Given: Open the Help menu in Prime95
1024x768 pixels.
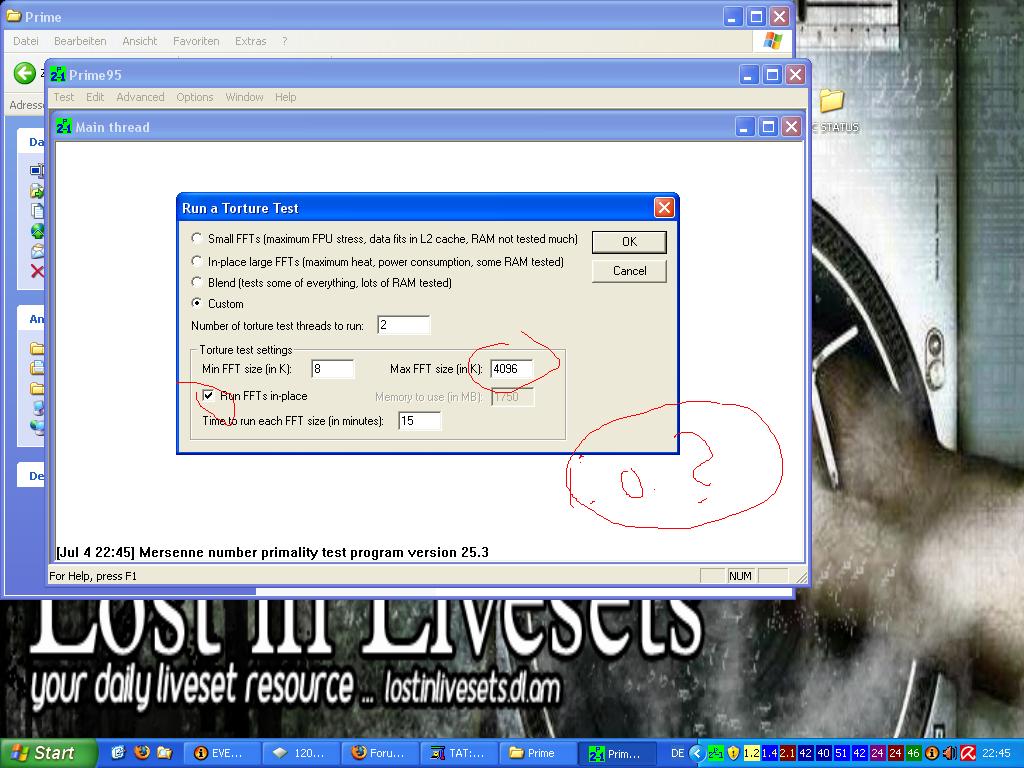Looking at the screenshot, I should tap(285, 97).
